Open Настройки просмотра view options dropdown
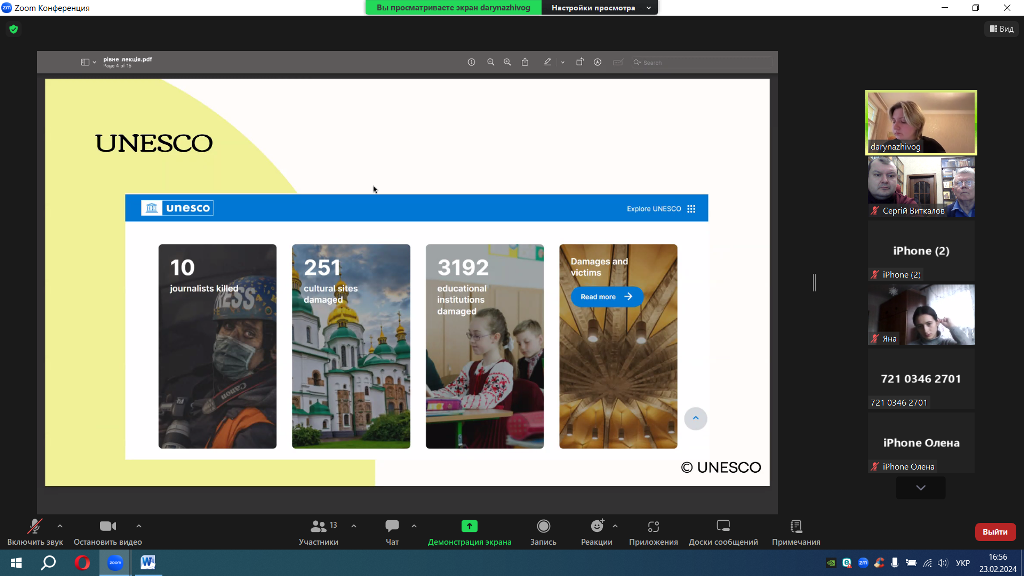The width and height of the screenshot is (1024, 576). 600,8
